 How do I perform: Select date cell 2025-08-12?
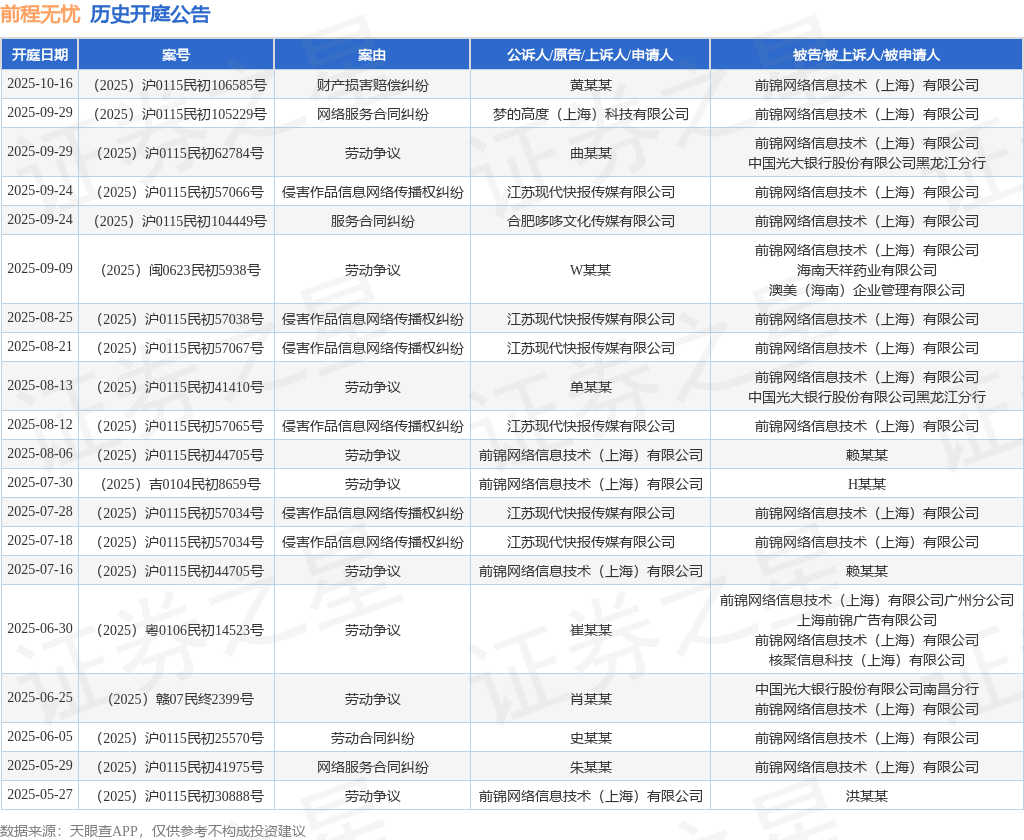[x=40, y=425]
